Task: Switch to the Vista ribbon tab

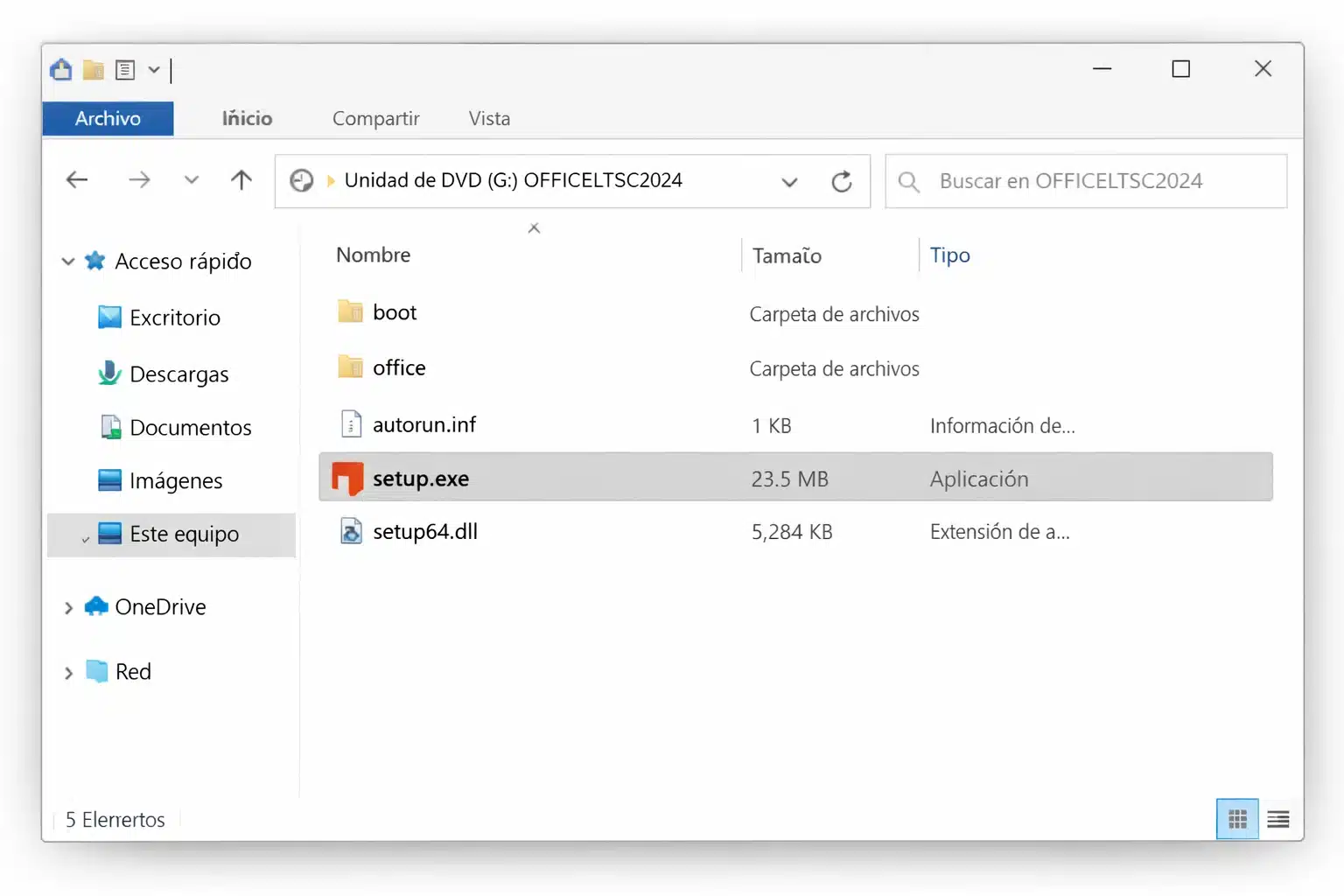Action: [489, 118]
